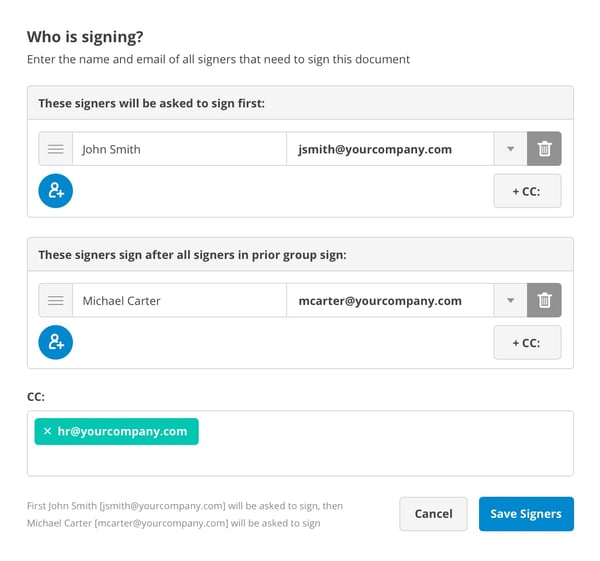
Task: Select the hr@yourcompany.com CC tag
Action: 122,431
